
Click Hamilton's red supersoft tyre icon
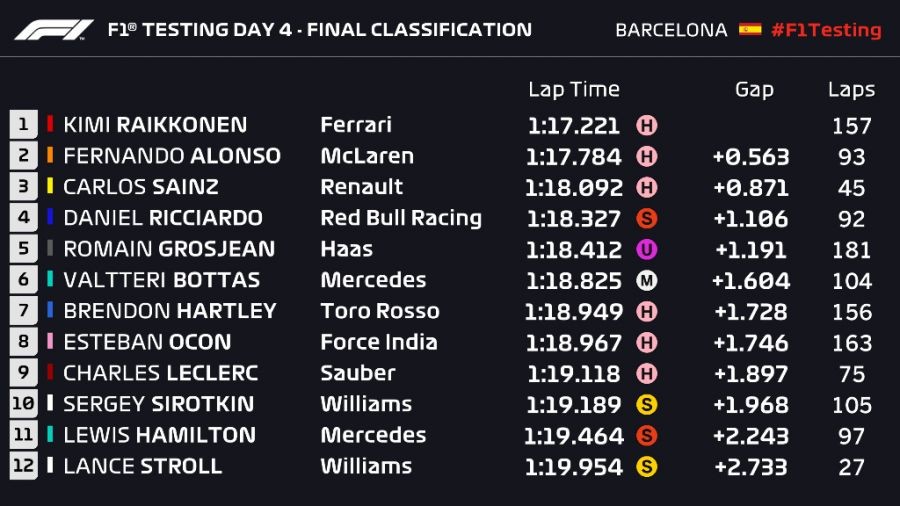pyautogui.click(x=647, y=436)
